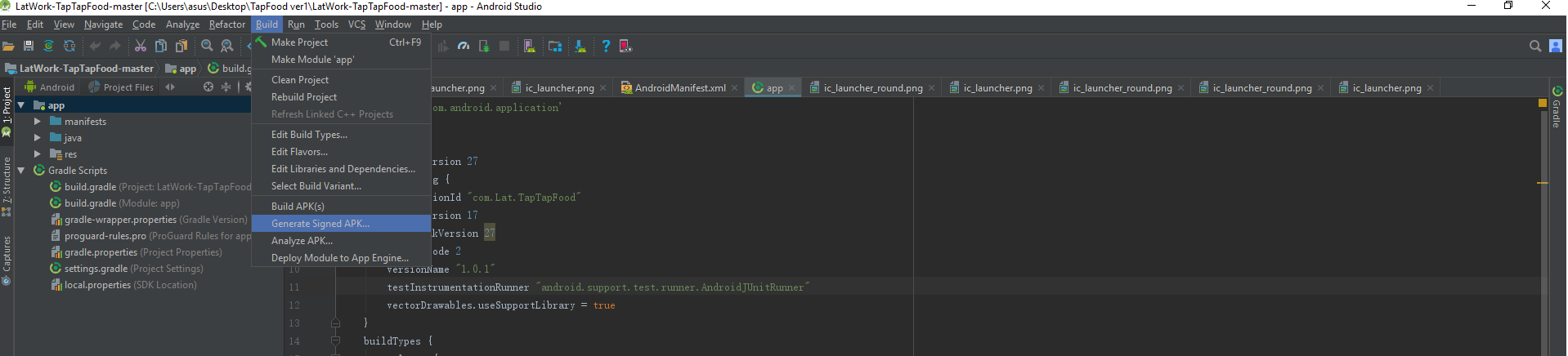Click Collapse All icon in Project panel
Screen dimensions: 1568x356
(x=226, y=87)
